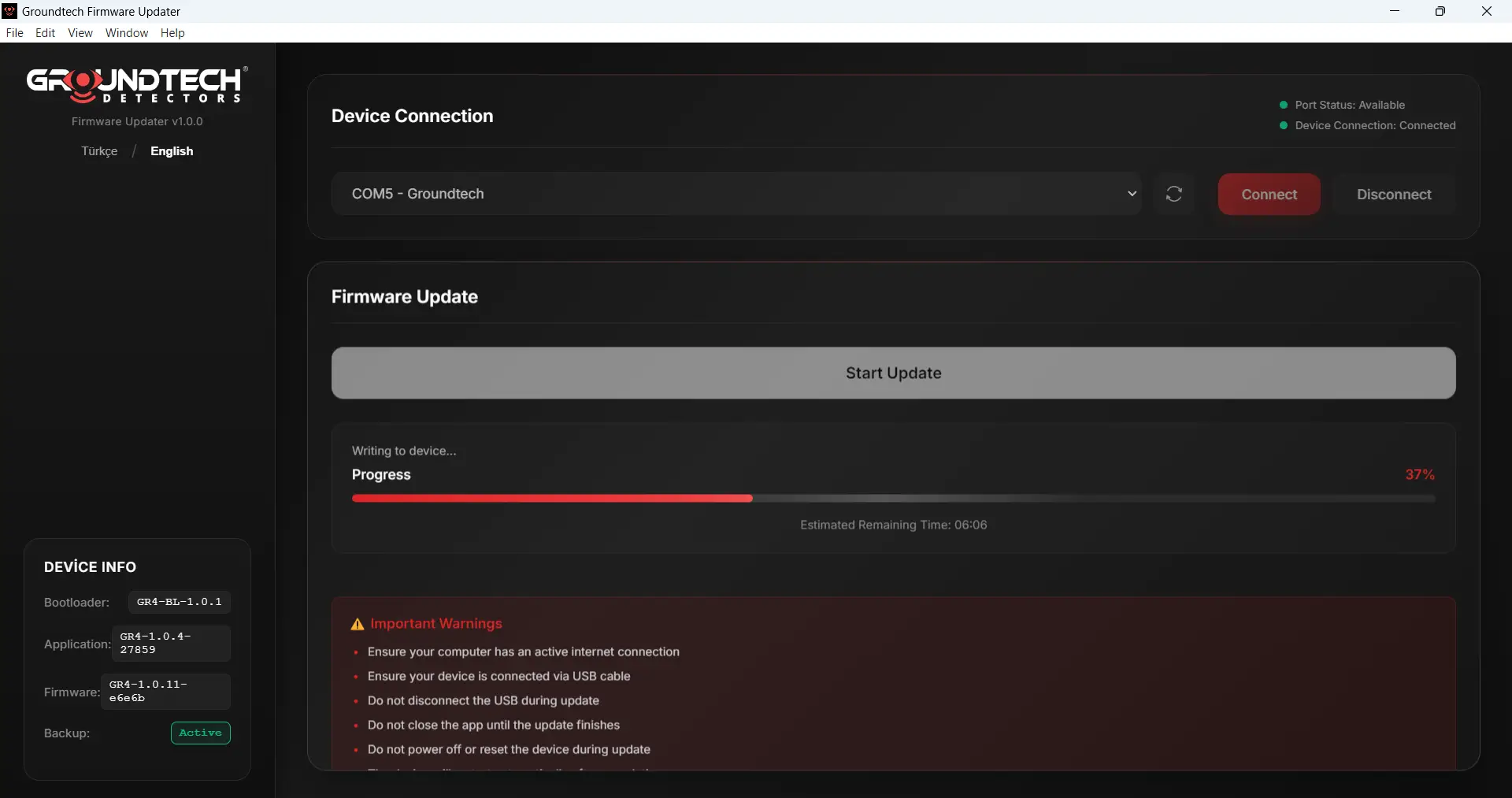Open the File menu

click(x=14, y=33)
